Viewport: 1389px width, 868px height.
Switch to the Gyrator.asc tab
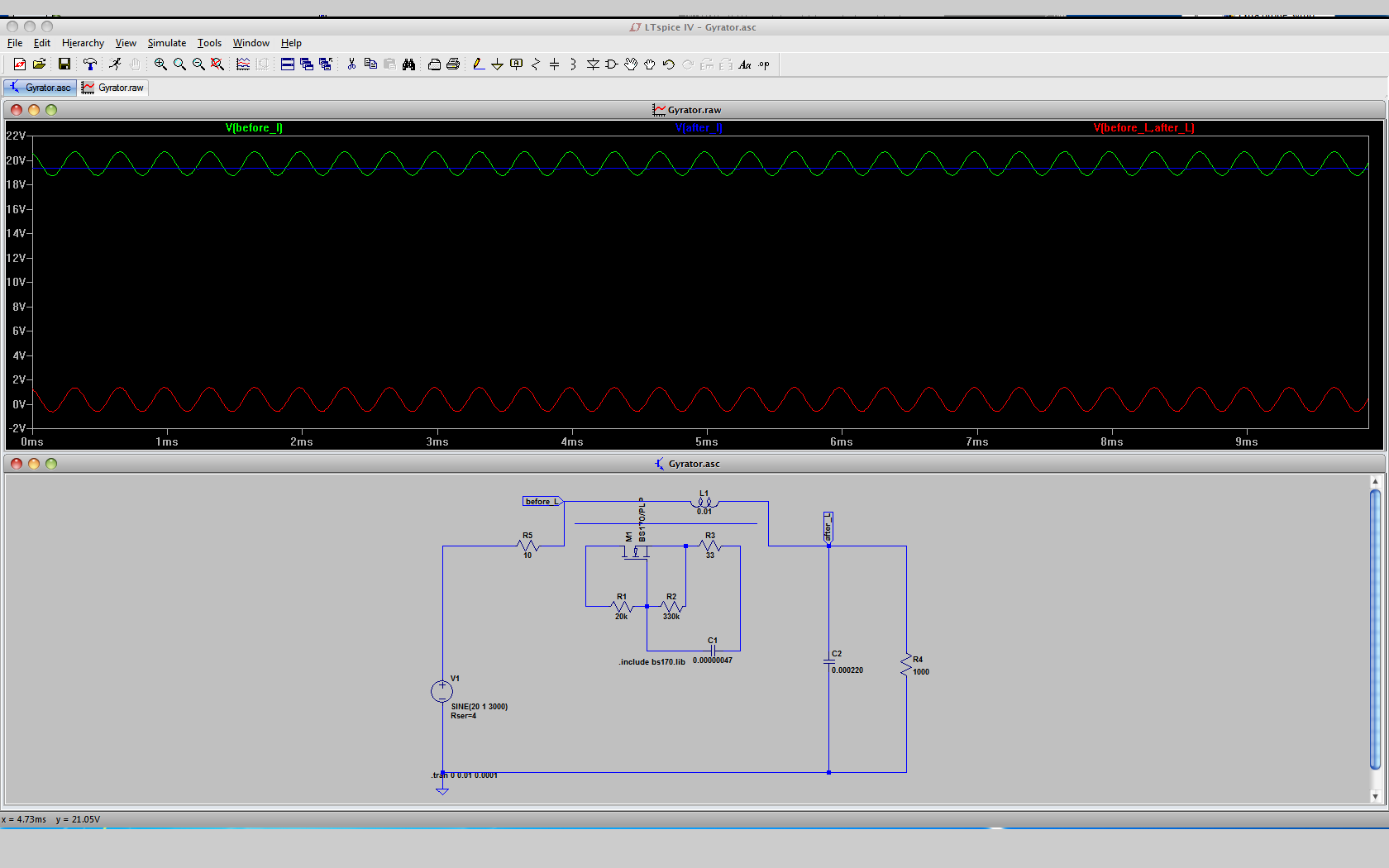coord(40,88)
